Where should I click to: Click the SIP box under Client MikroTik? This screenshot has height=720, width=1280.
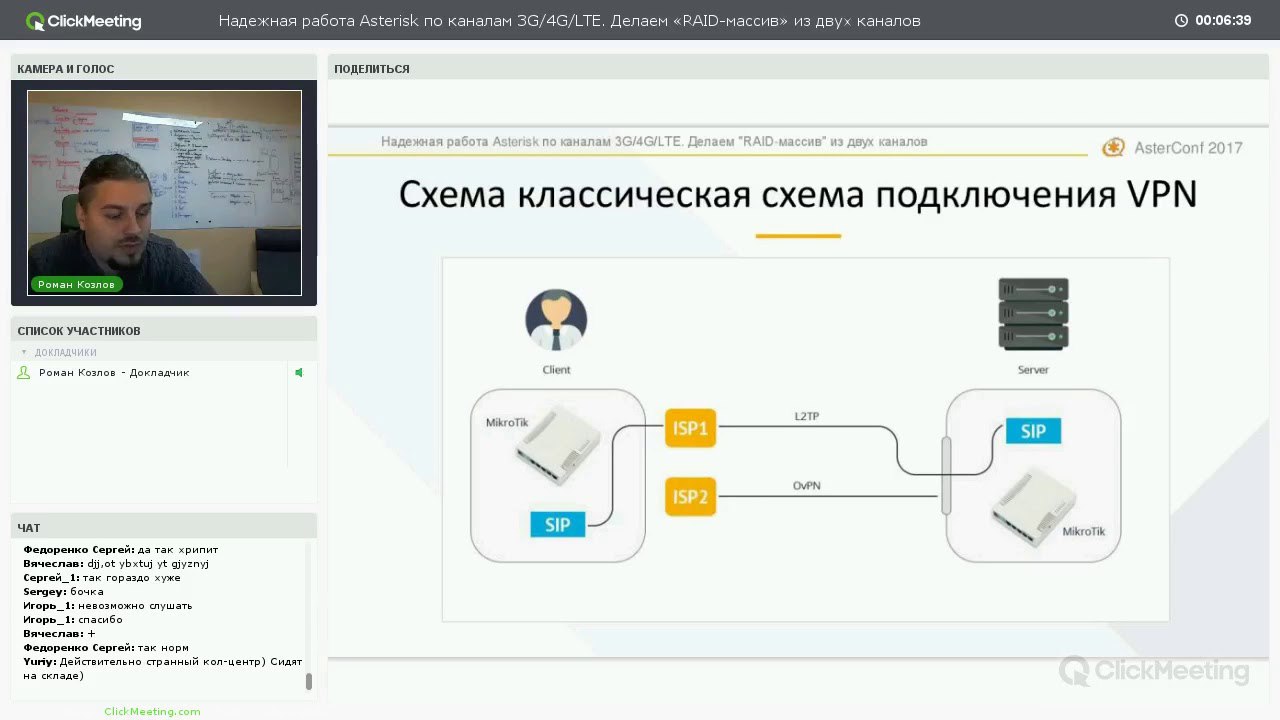click(x=558, y=524)
